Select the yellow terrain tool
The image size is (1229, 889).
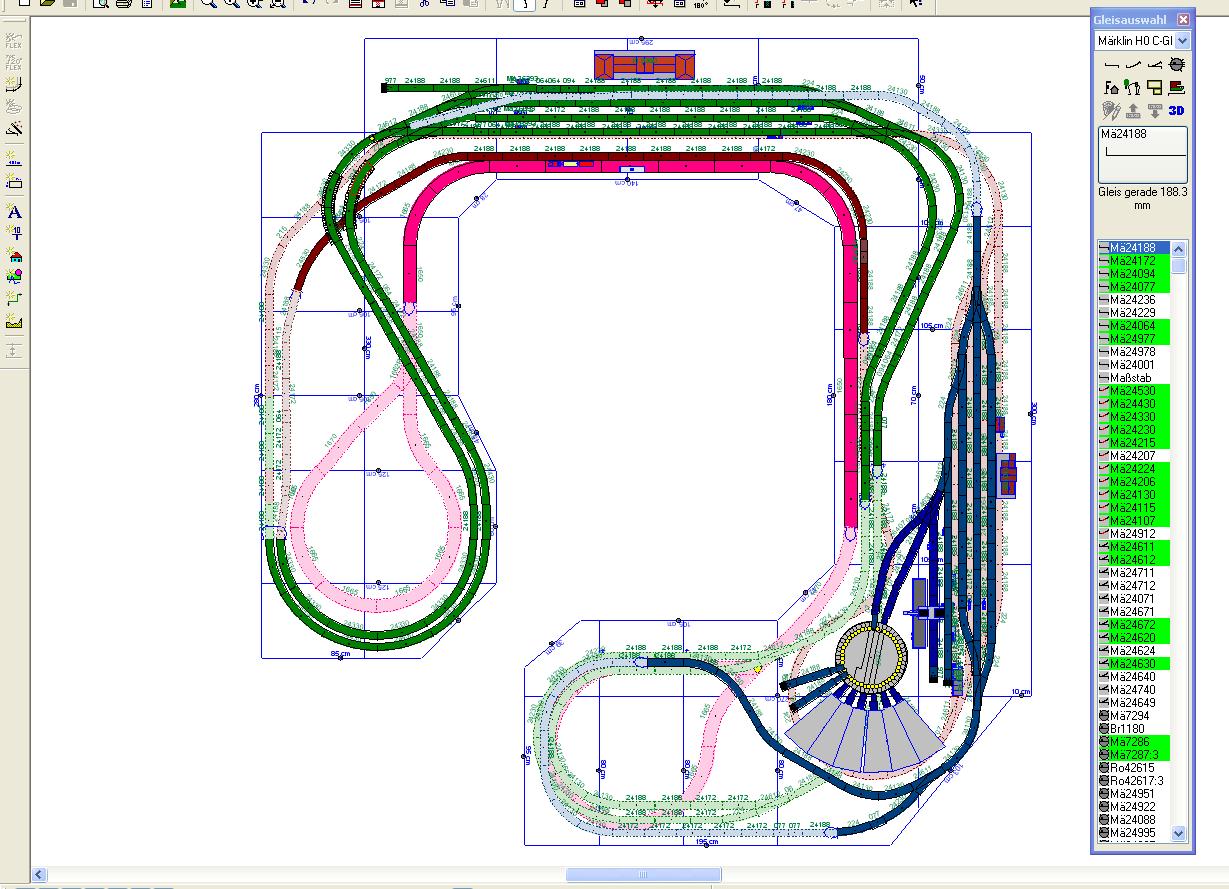[14, 321]
